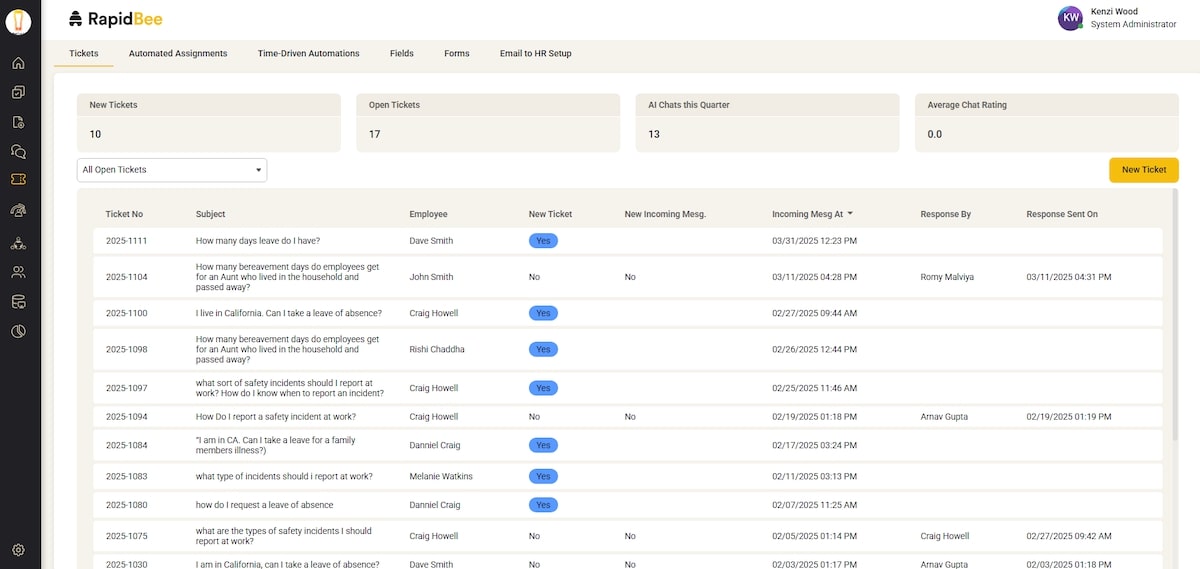Go to the Fields tab
This screenshot has width=1200, height=569.
(402, 53)
